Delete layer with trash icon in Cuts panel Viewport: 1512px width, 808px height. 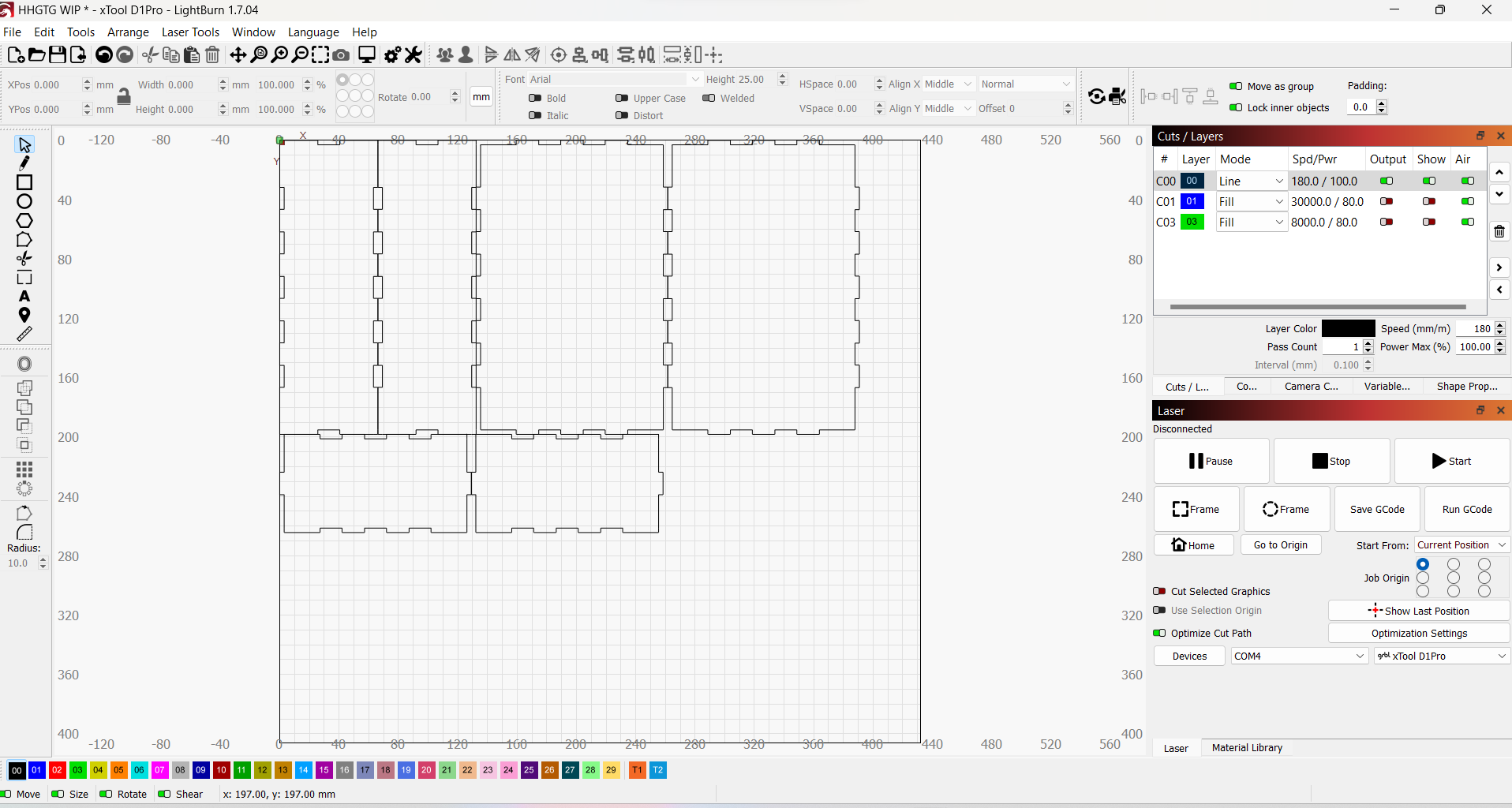pos(1499,231)
